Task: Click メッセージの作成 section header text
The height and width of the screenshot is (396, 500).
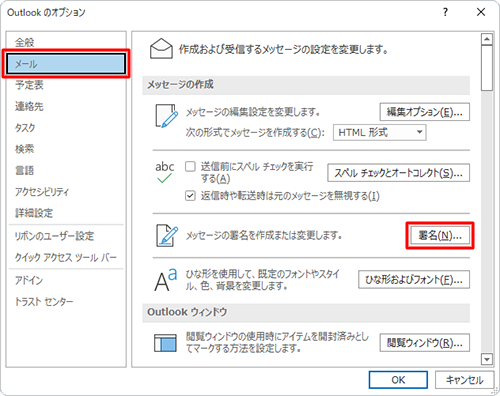Action: pos(180,85)
